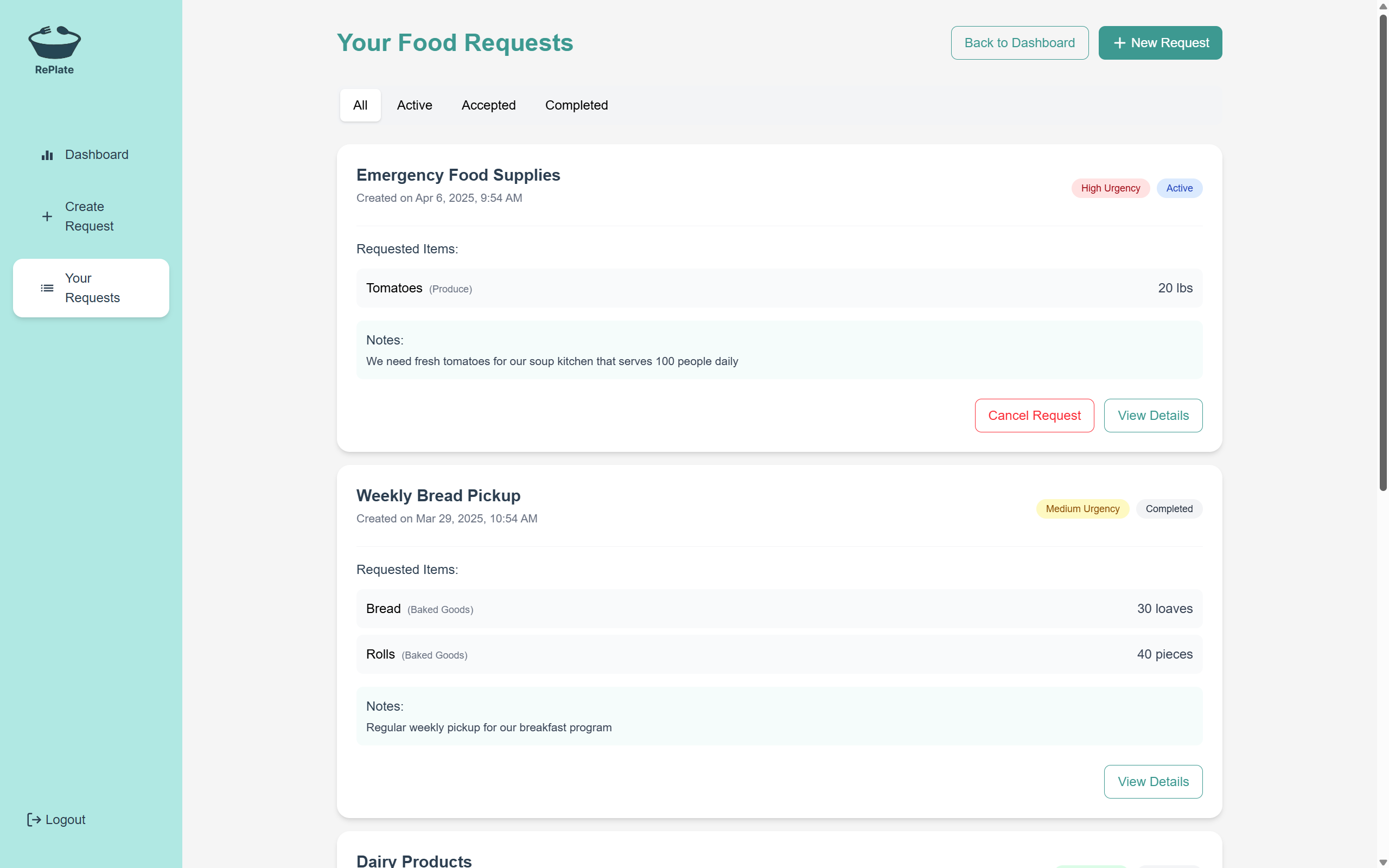
Task: Go back to Dashboard button
Action: [1020, 43]
